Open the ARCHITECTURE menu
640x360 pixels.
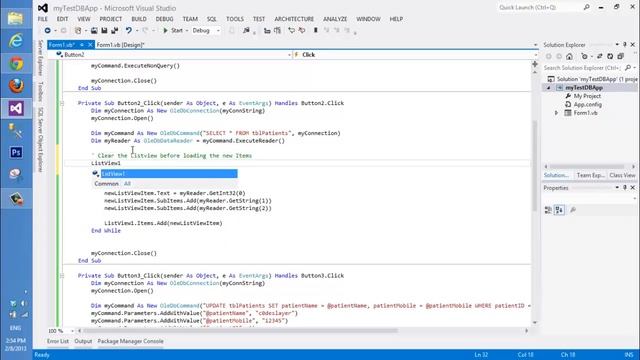[294, 19]
